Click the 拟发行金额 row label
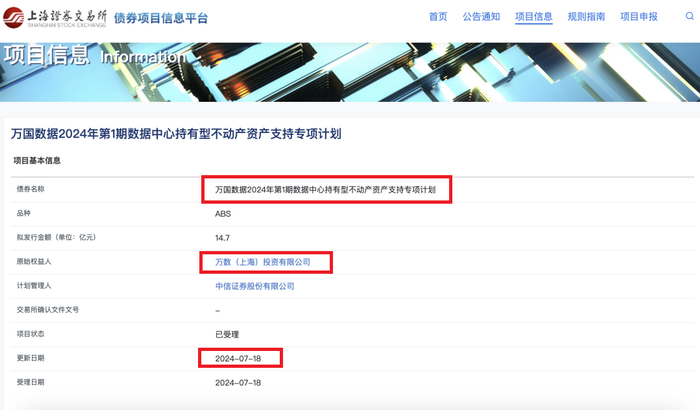Image resolution: width=700 pixels, height=410 pixels. click(56, 237)
